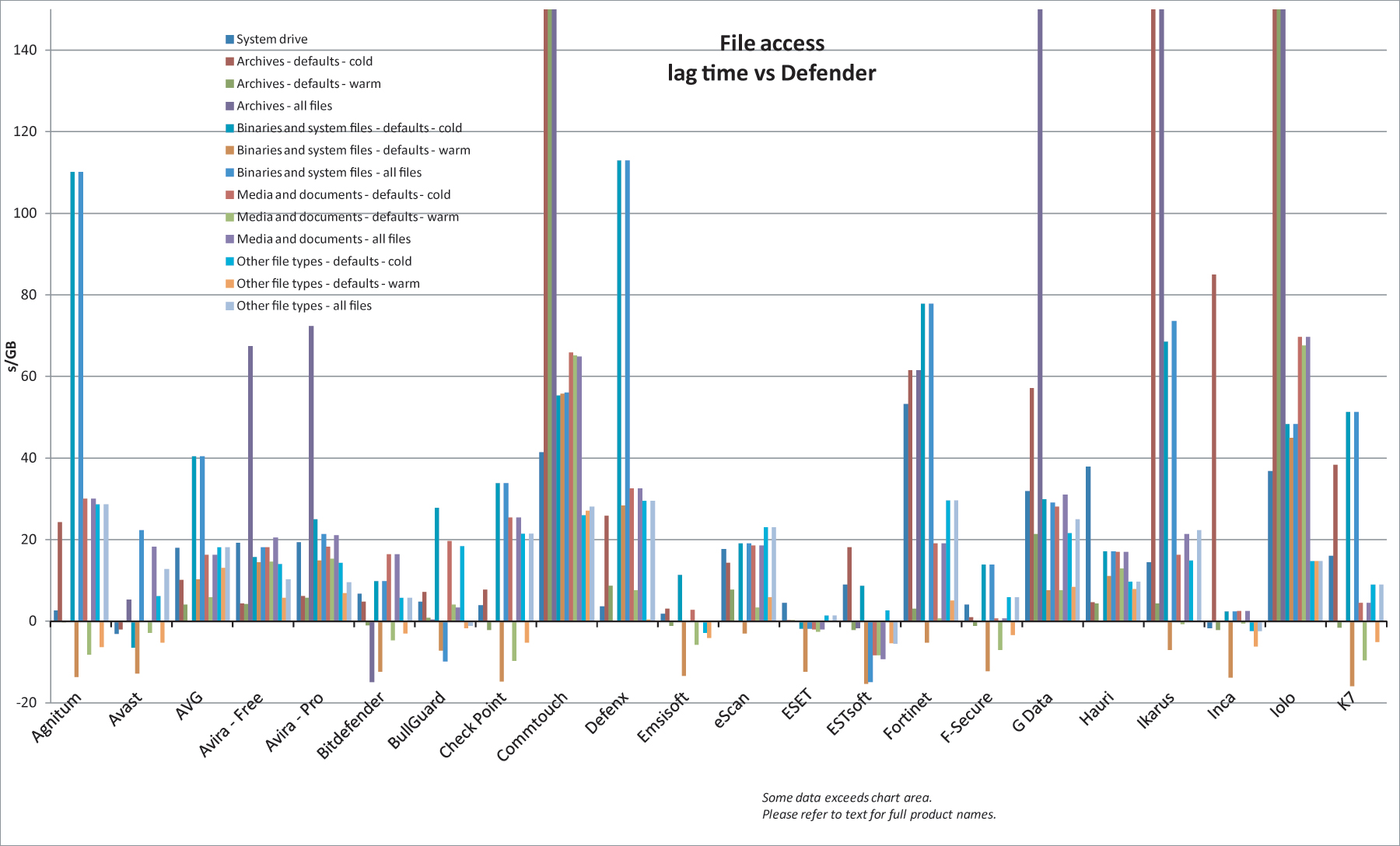Click the Commtouch x-axis label
Screen dimensions: 1400x846
pyautogui.click(x=532, y=726)
